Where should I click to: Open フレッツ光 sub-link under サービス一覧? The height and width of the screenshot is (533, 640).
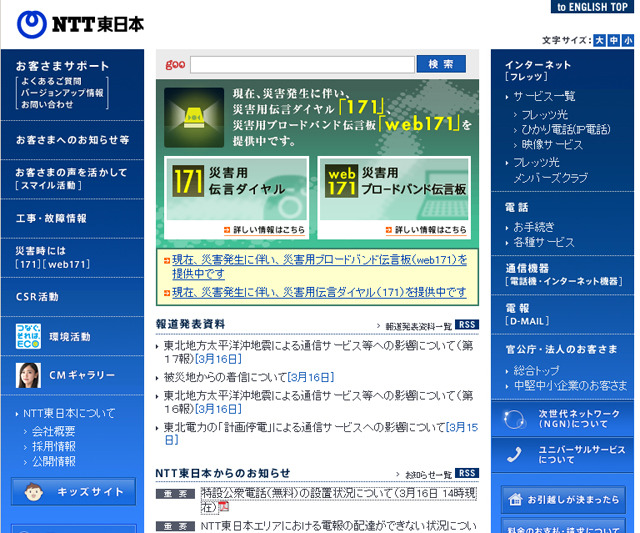click(x=544, y=115)
